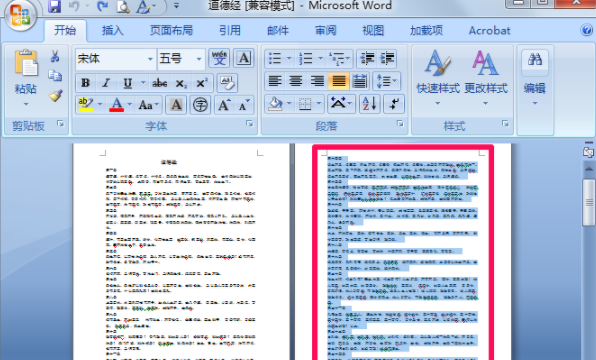Center align text
596x360 pixels.
click(296, 81)
